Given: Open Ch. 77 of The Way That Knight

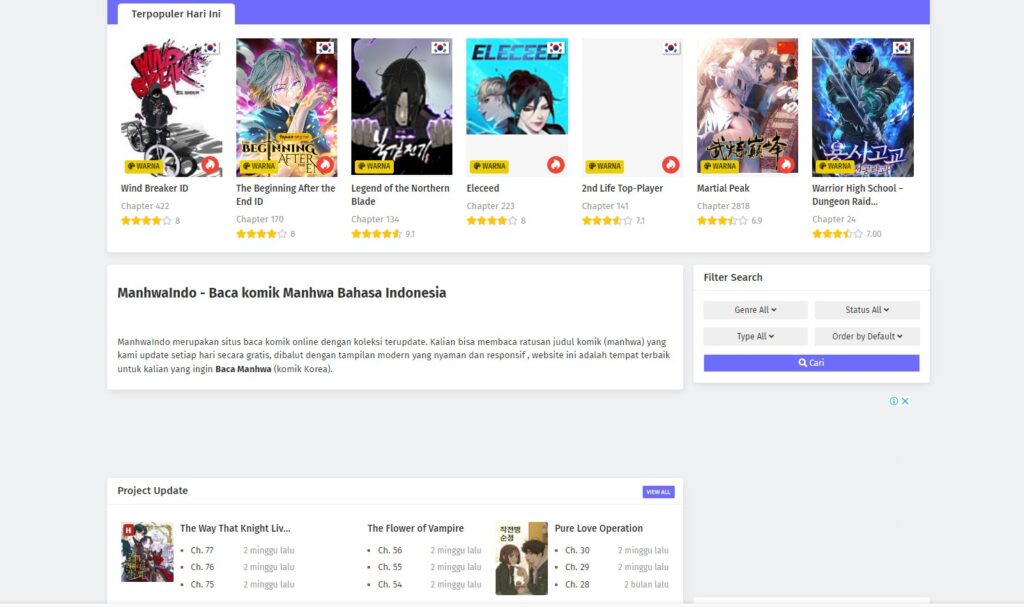Looking at the screenshot, I should [202, 550].
